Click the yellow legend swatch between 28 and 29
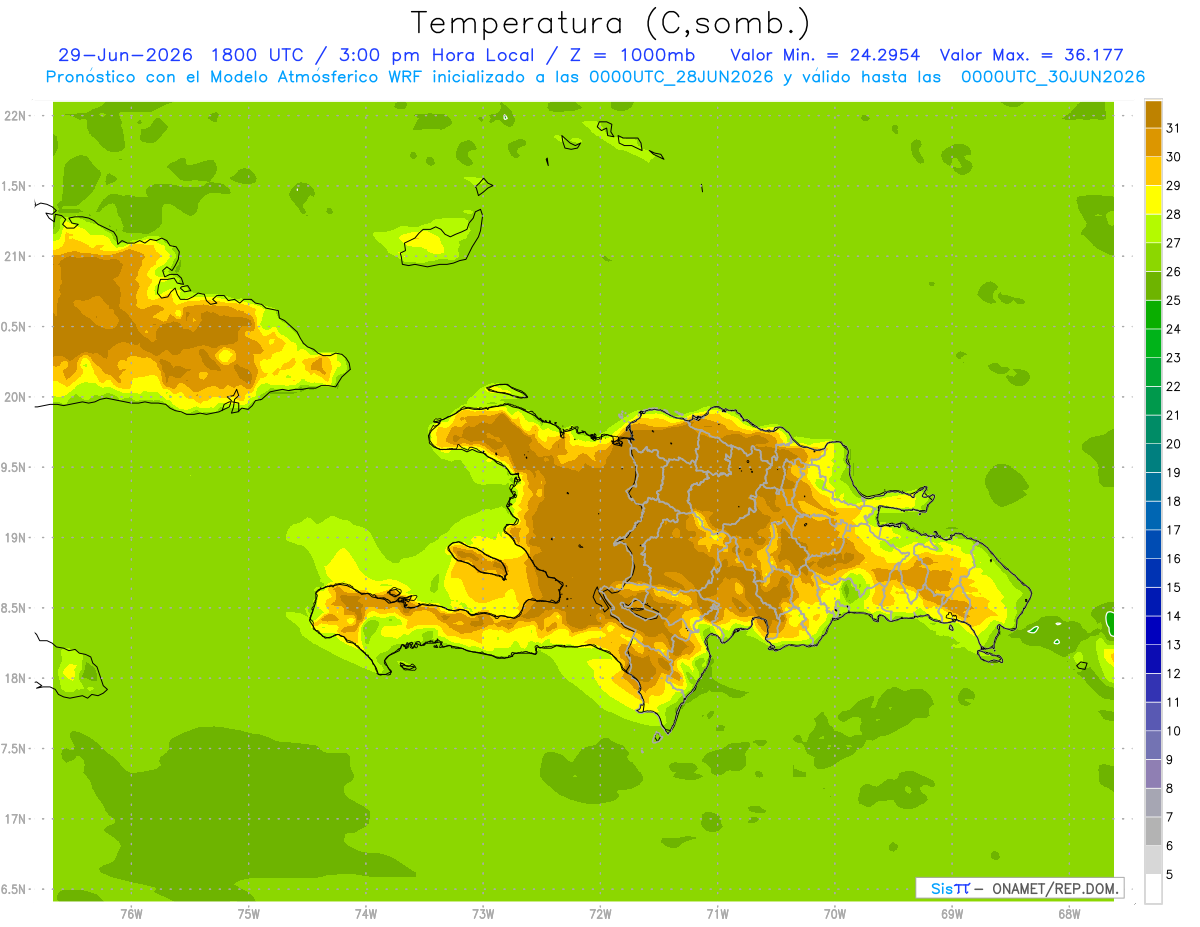1200x927 pixels. [1153, 200]
